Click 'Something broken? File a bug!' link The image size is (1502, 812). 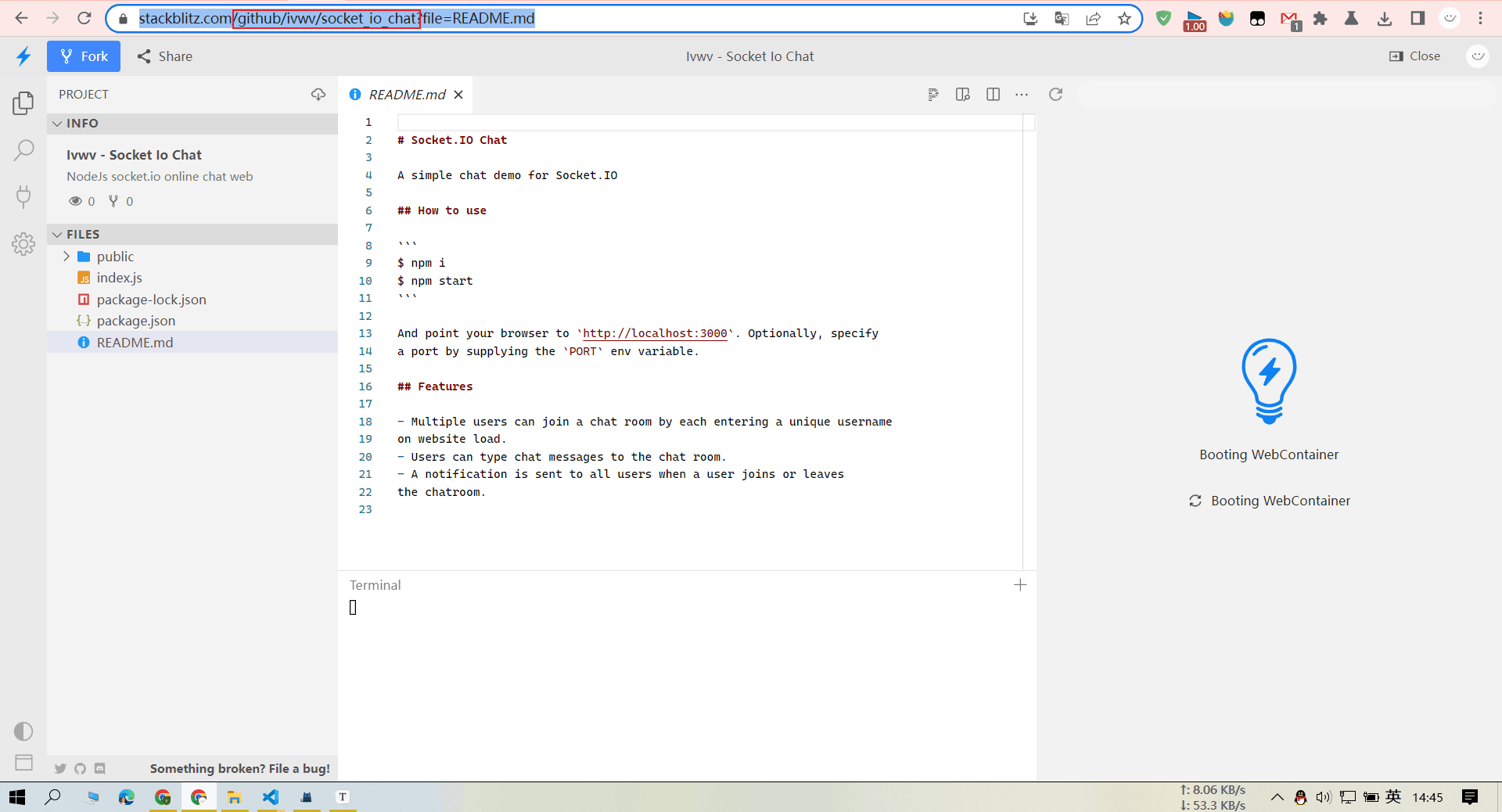coord(240,769)
